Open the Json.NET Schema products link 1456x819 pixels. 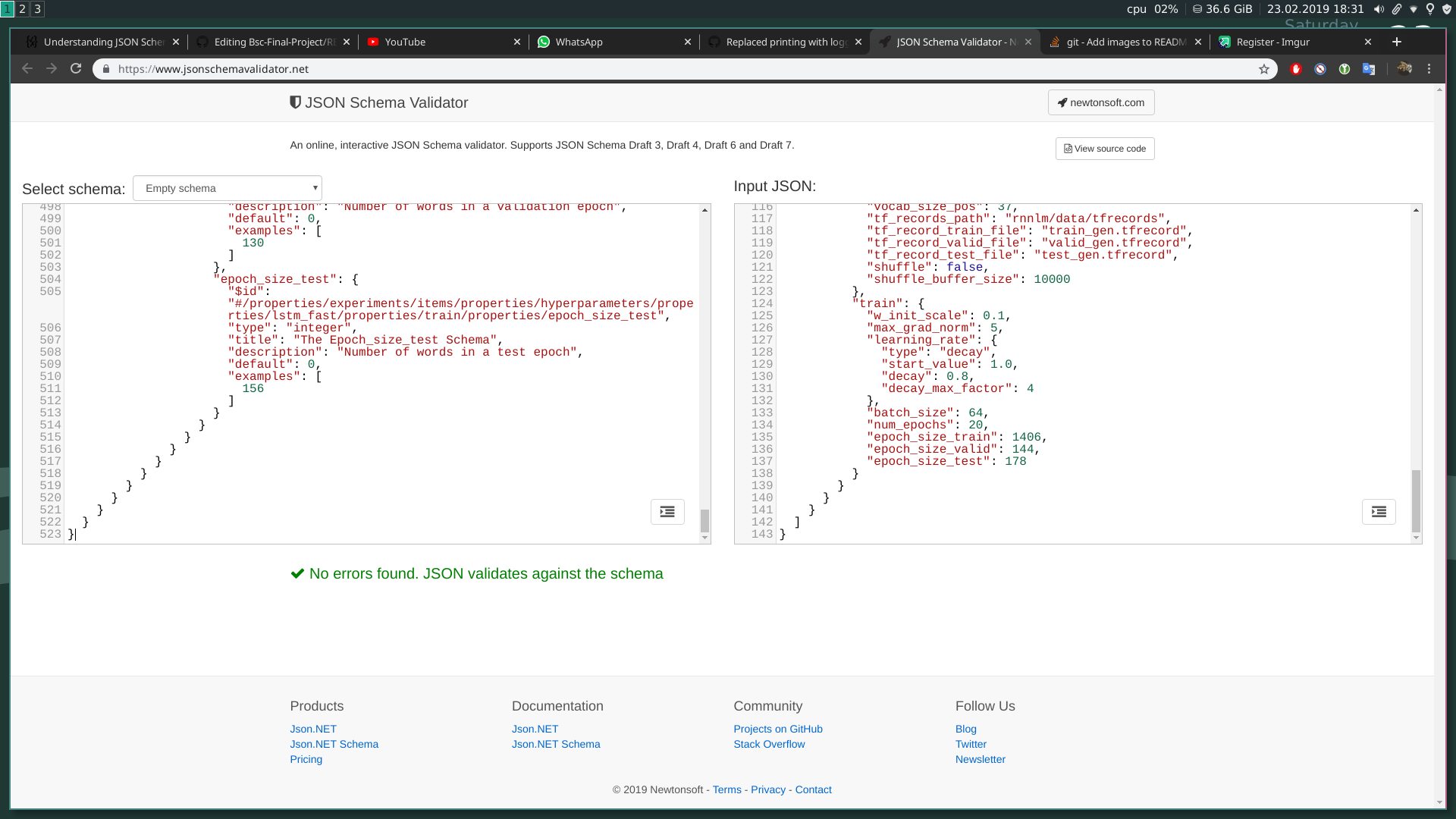pyautogui.click(x=334, y=744)
